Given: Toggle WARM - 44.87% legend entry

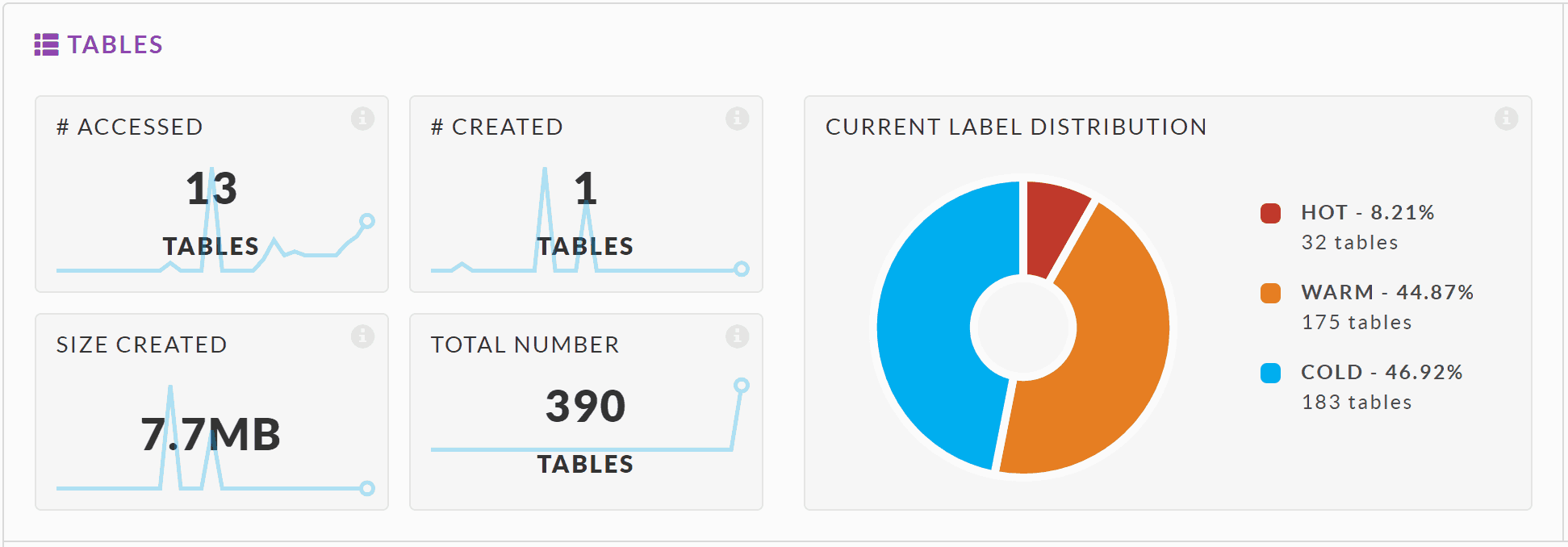Looking at the screenshot, I should [1386, 293].
